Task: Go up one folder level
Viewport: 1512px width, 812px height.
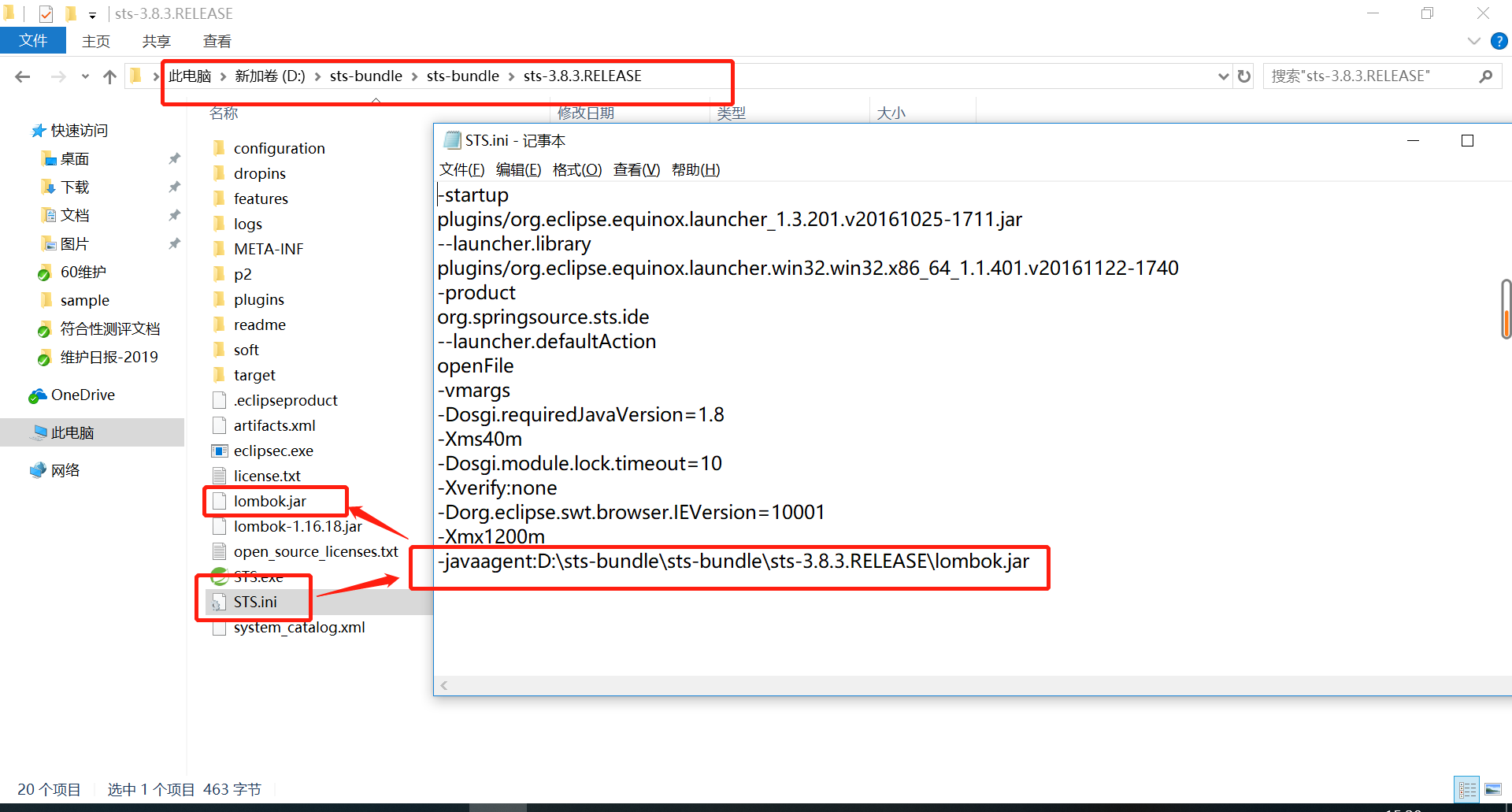Action: tap(109, 76)
